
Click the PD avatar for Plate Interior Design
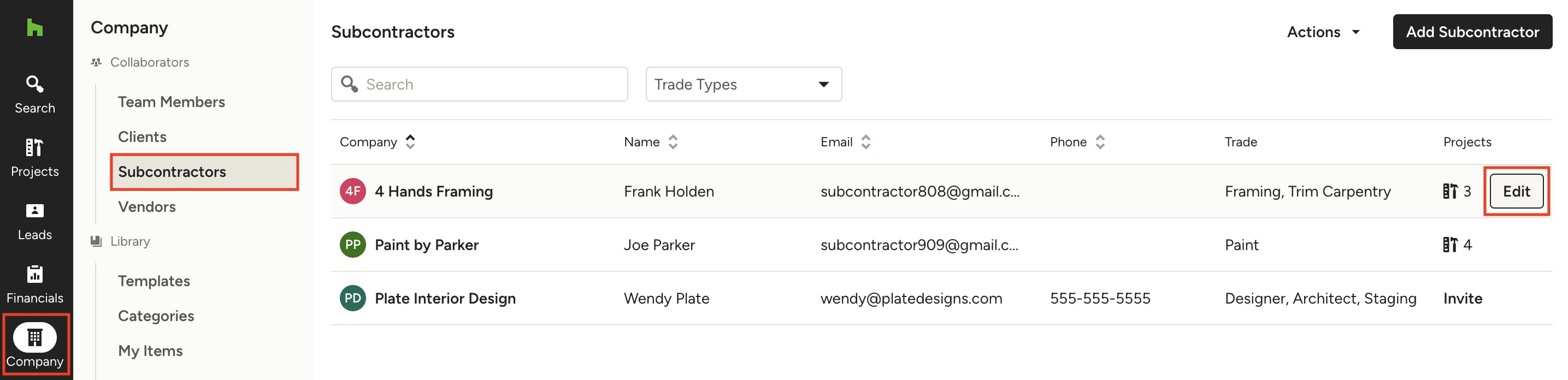352,299
